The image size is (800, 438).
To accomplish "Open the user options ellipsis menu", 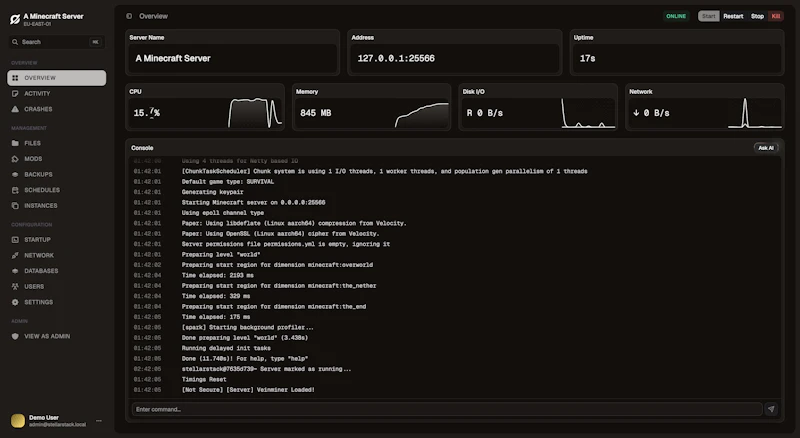I will pos(99,421).
